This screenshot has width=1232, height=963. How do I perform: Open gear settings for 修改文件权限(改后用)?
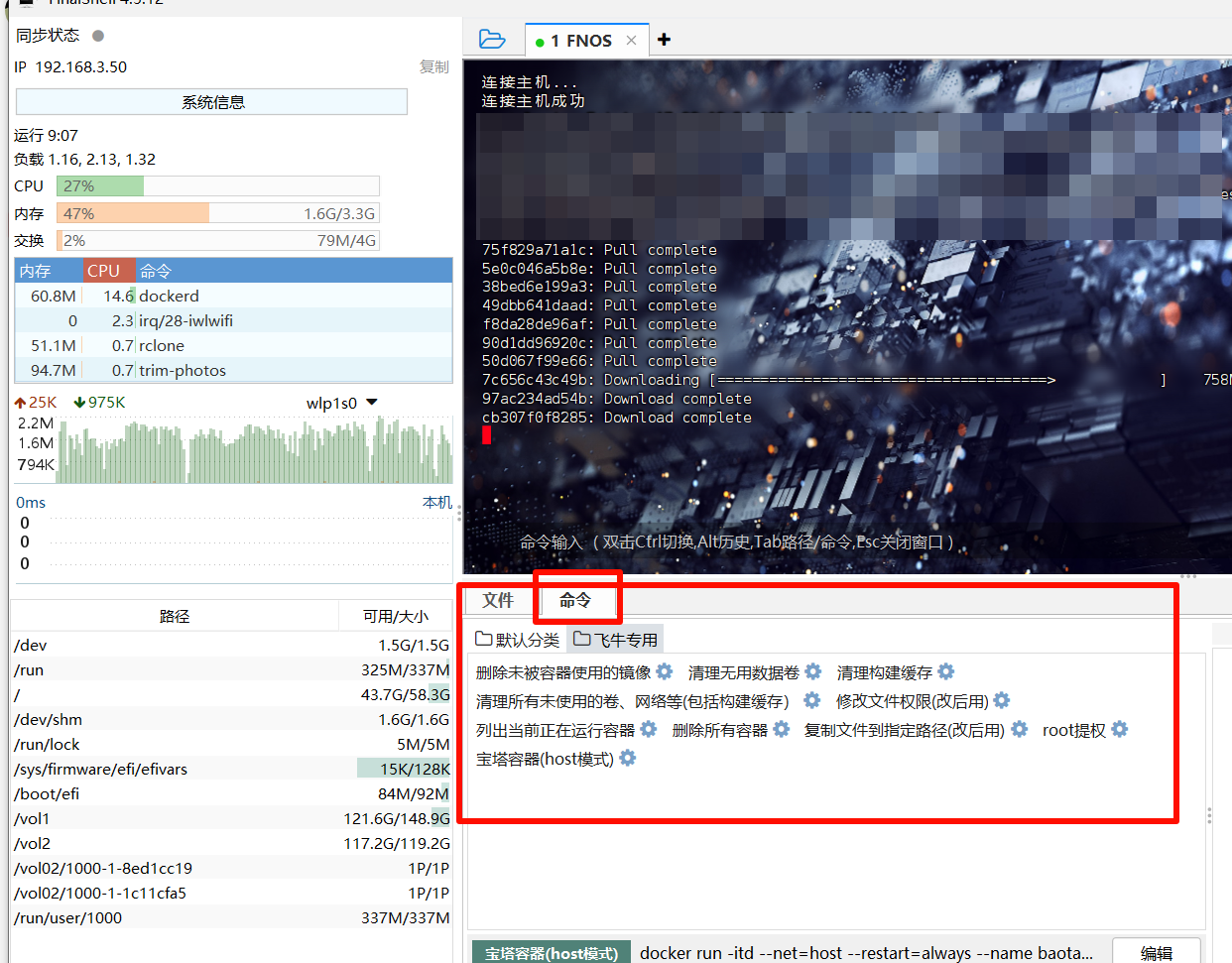tap(1002, 700)
